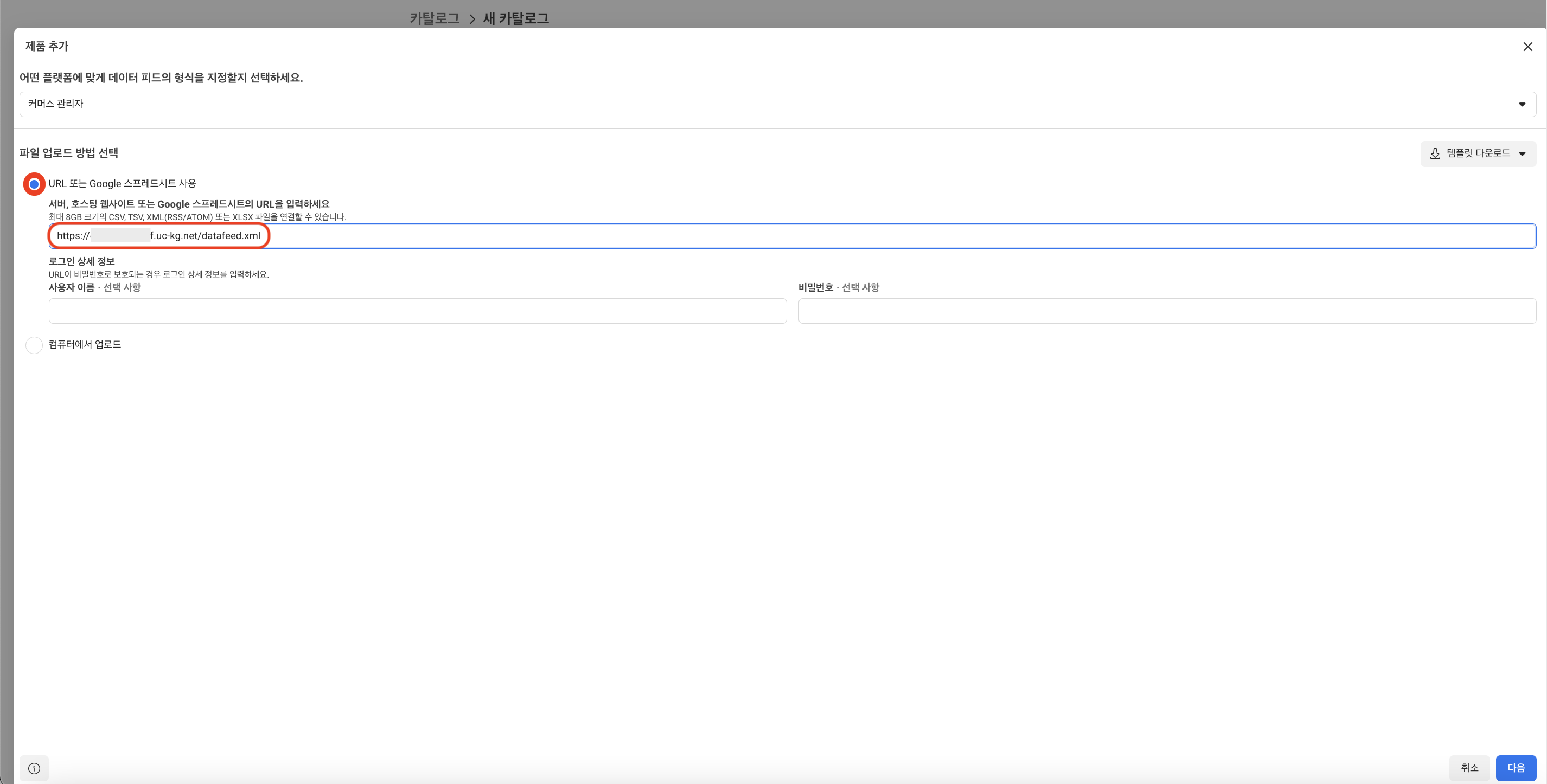
Task: Click 새 카탈로그 breadcrumb item
Action: click(x=516, y=18)
